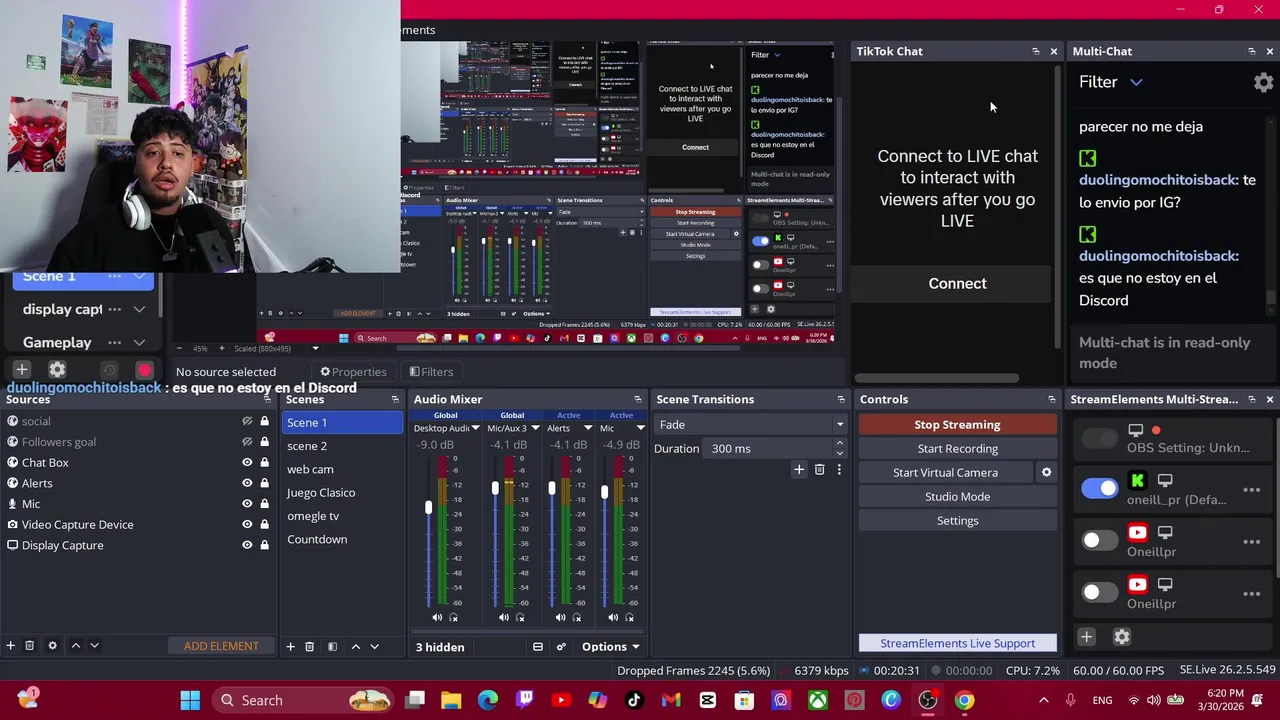Viewport: 1280px width, 720px height.
Task: Open Multi-Stream settings gear icon
Action: [x=1122, y=637]
